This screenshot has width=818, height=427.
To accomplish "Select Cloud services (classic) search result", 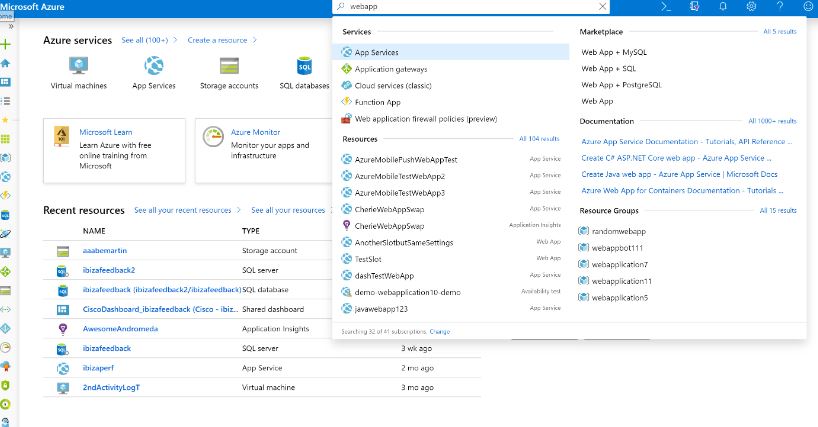I will tap(393, 86).
